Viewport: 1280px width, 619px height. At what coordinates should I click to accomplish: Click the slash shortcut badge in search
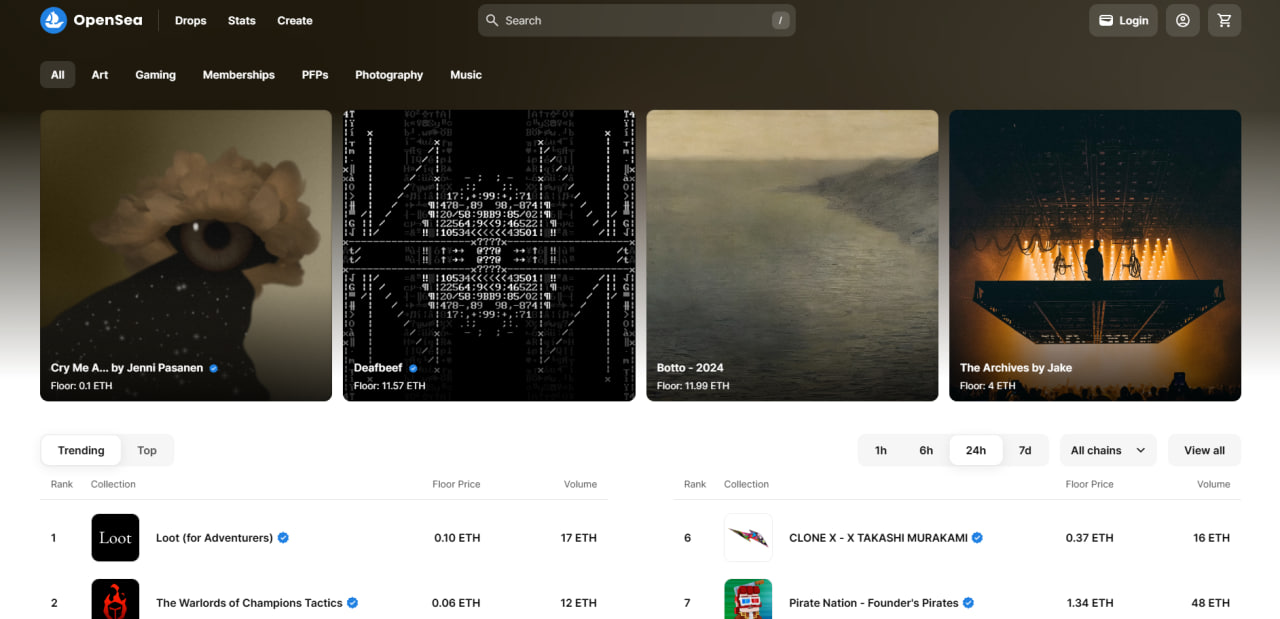click(x=780, y=20)
